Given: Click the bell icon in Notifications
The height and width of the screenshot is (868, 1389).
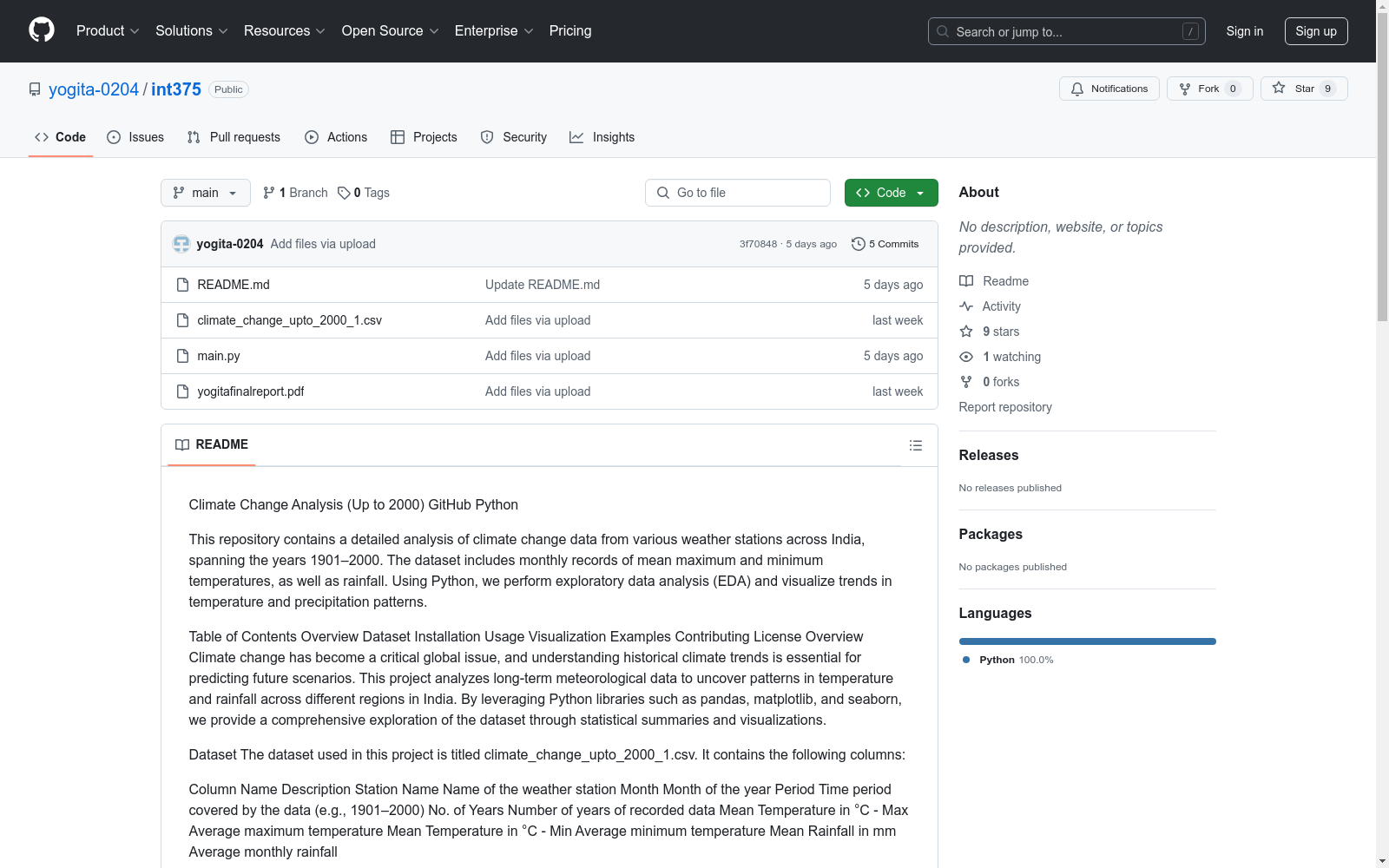Looking at the screenshot, I should pyautogui.click(x=1077, y=89).
